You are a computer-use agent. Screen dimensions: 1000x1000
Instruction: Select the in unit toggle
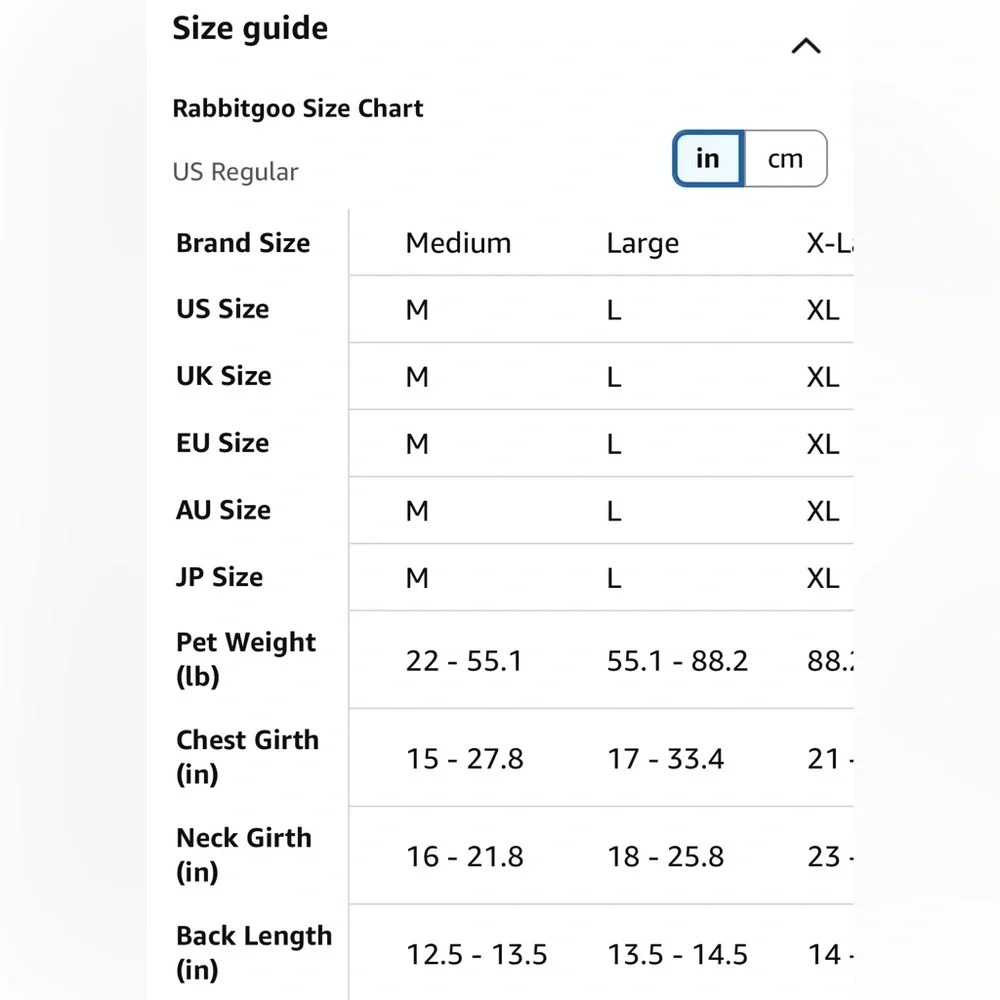708,159
